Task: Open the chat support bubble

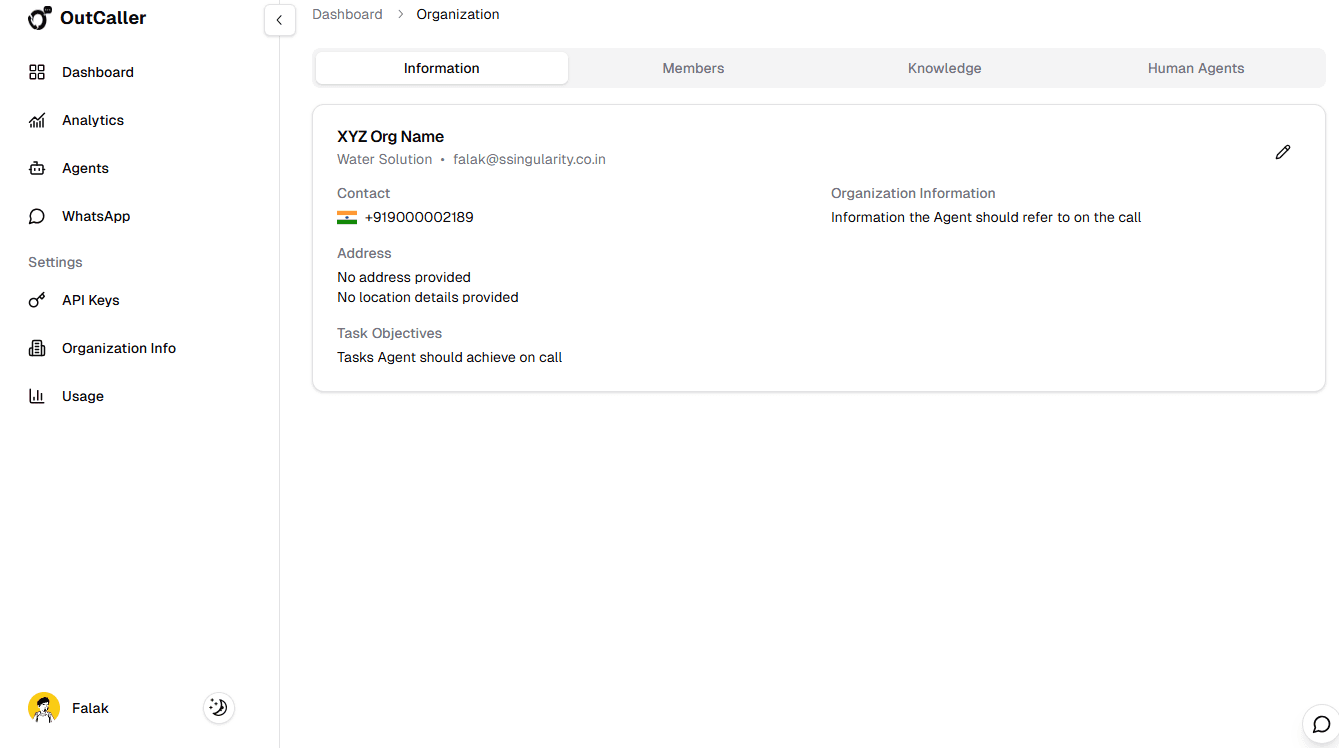Action: point(1320,724)
